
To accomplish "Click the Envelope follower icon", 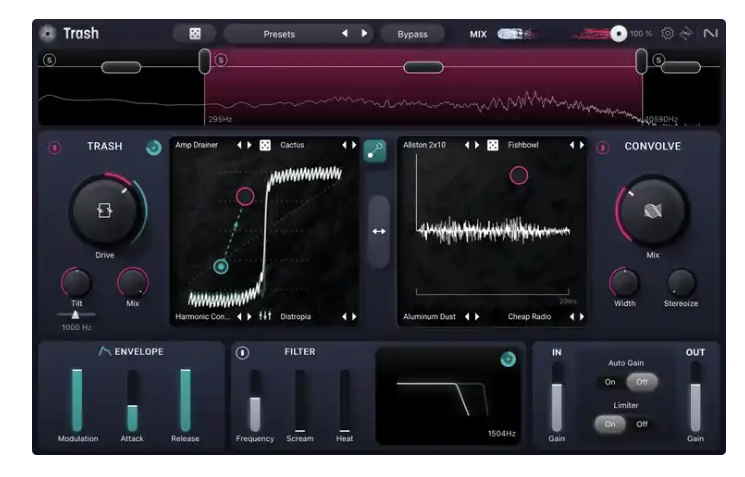I will coord(105,352).
